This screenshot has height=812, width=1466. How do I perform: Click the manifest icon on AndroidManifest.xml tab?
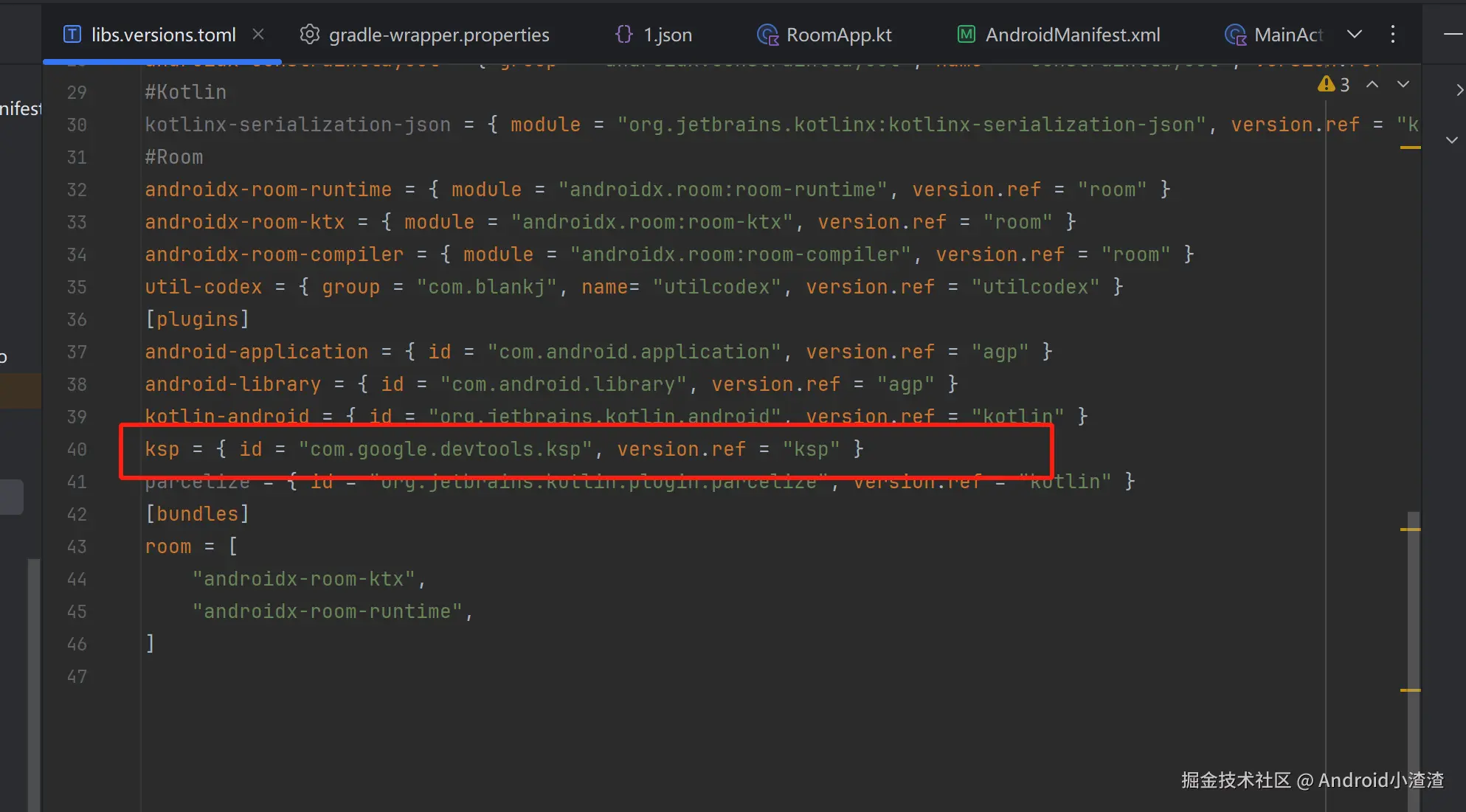point(966,35)
